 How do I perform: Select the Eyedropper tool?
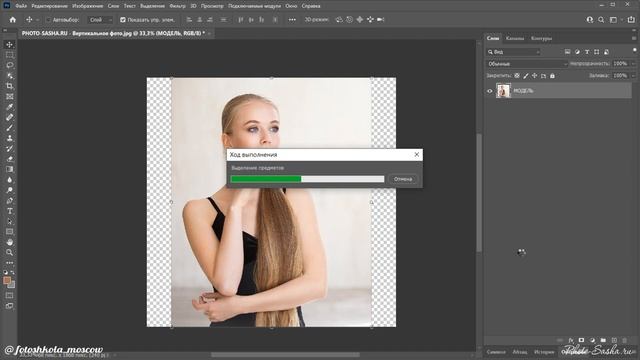click(9, 107)
